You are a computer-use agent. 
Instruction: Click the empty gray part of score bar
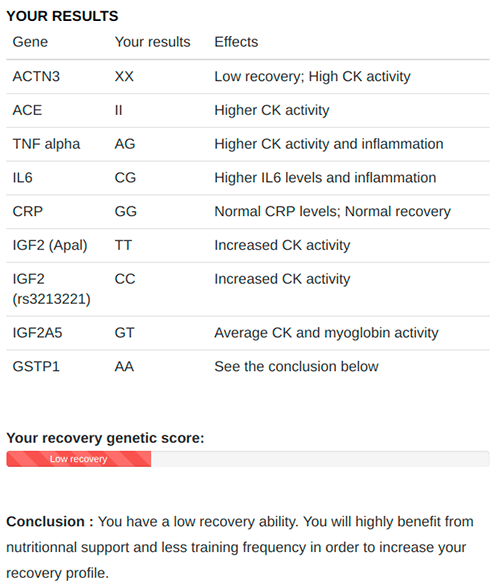click(320, 459)
